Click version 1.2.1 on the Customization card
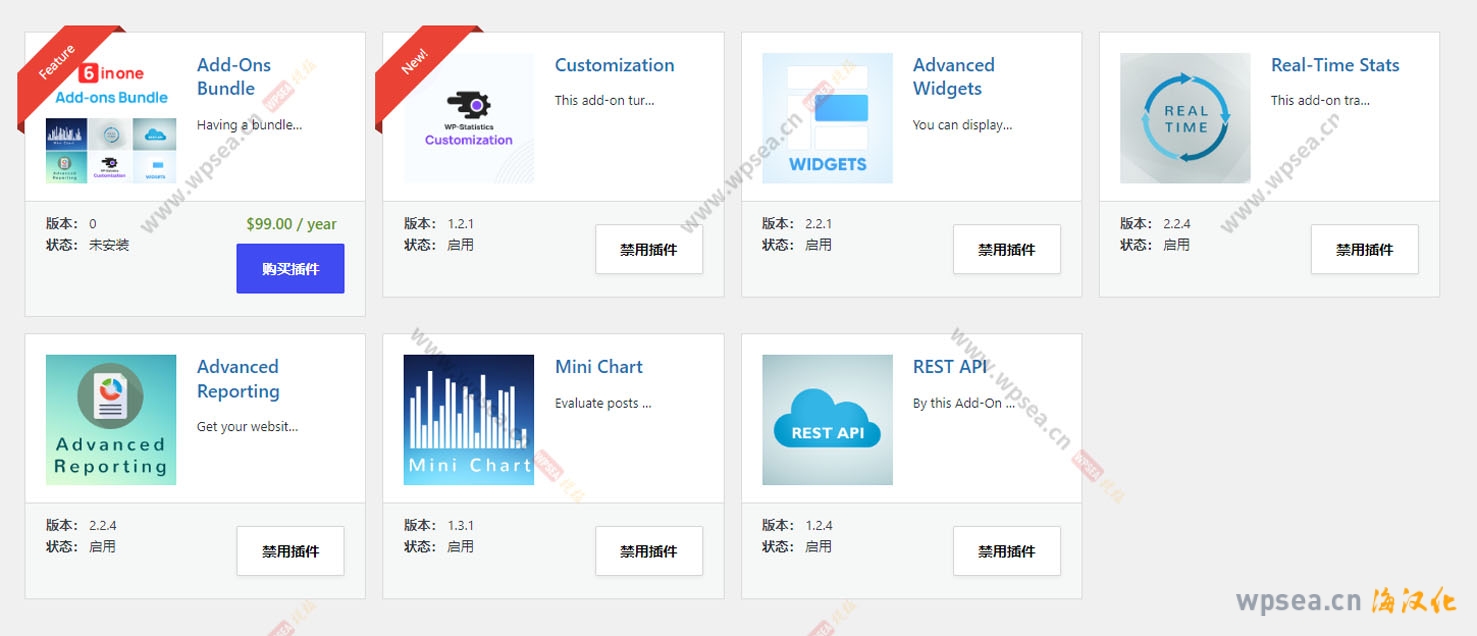The height and width of the screenshot is (636, 1477). [460, 224]
